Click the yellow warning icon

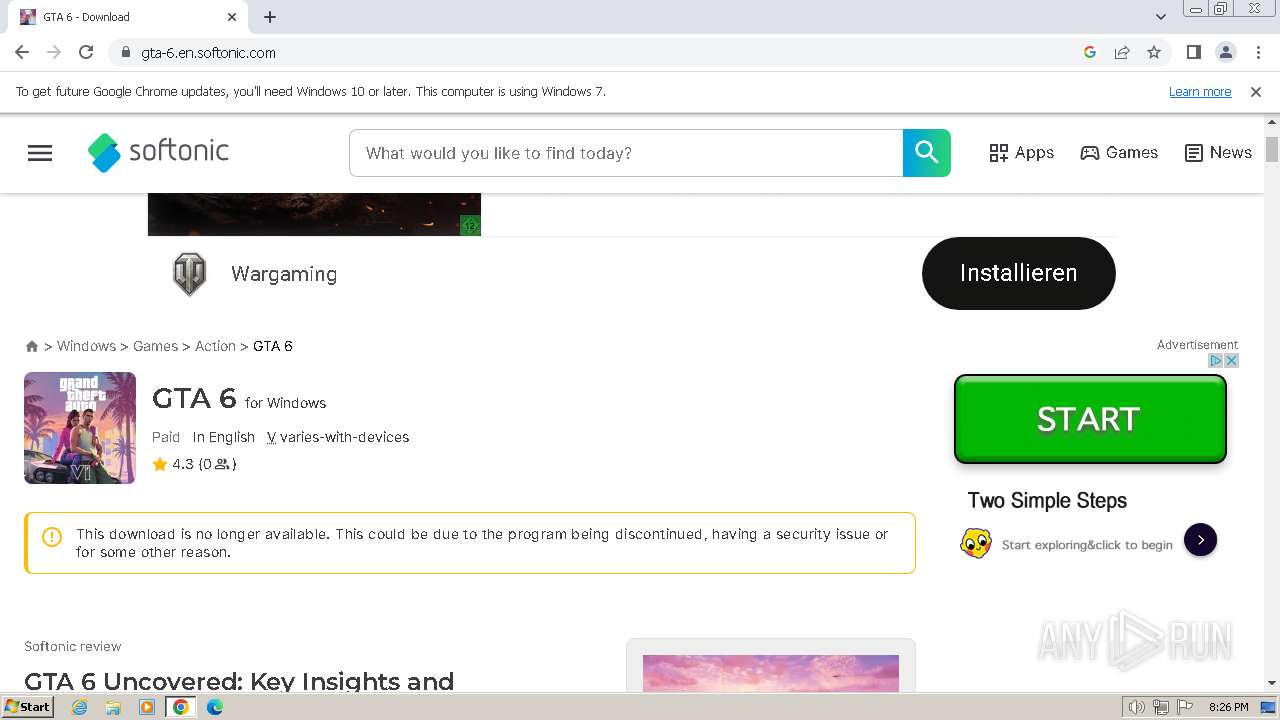point(52,537)
